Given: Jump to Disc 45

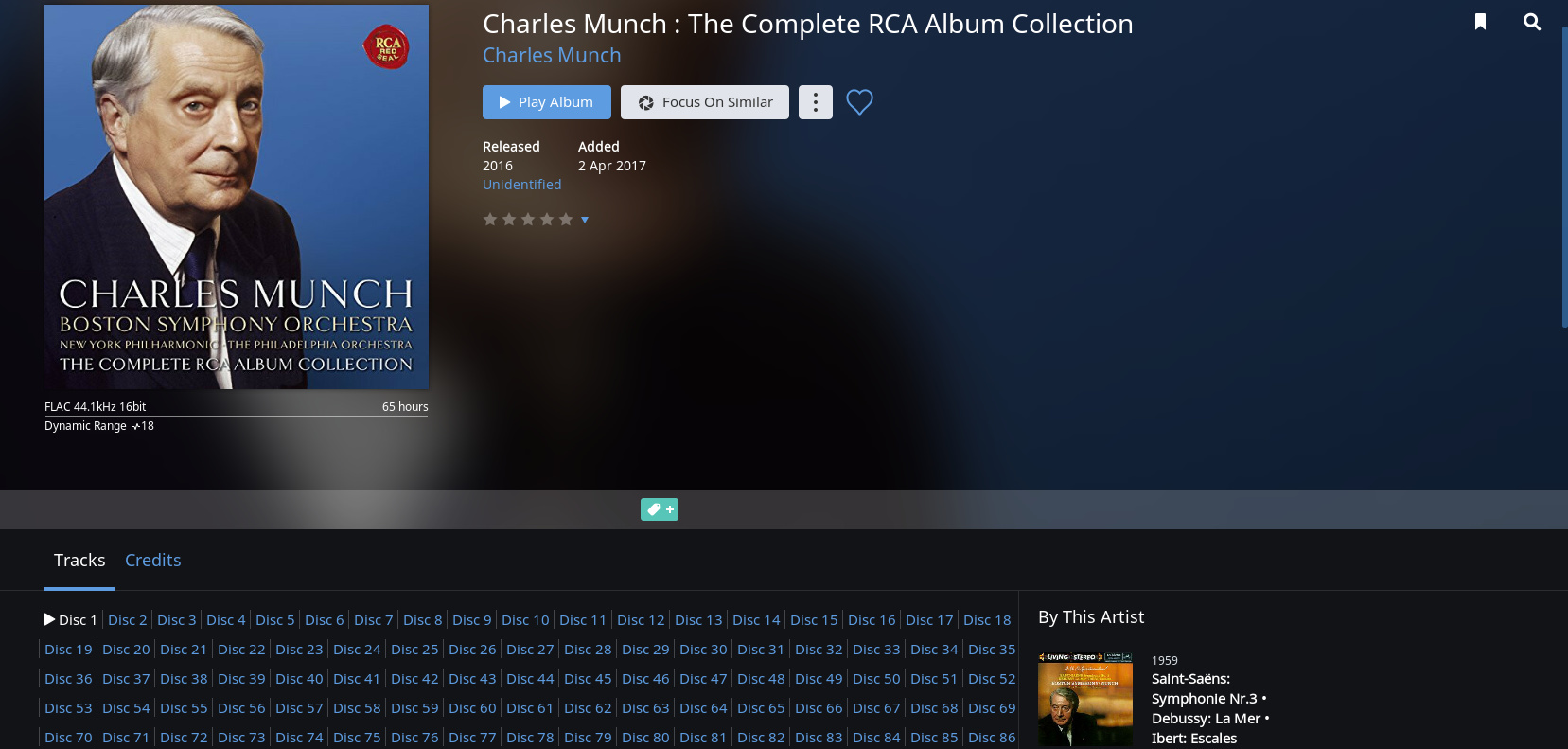Looking at the screenshot, I should (588, 678).
